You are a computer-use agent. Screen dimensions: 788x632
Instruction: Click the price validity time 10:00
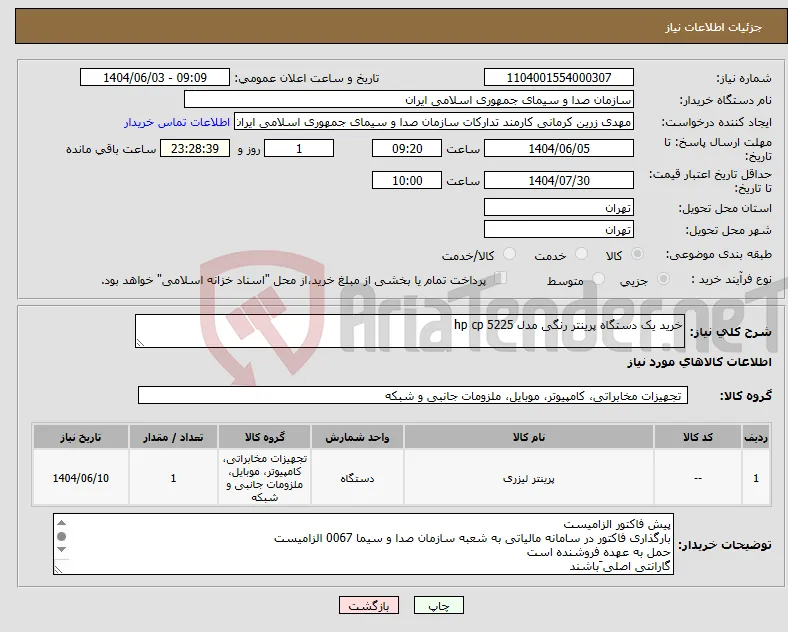click(x=407, y=180)
